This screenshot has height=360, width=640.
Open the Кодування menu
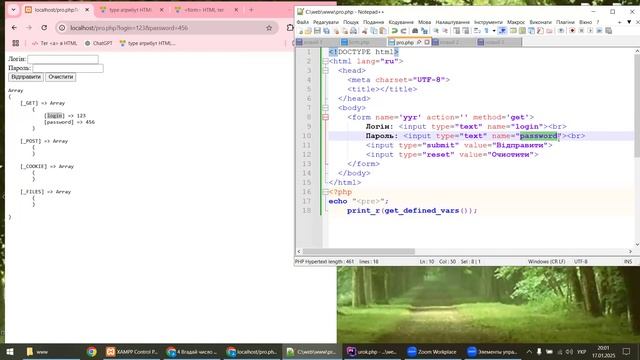pos(401,22)
